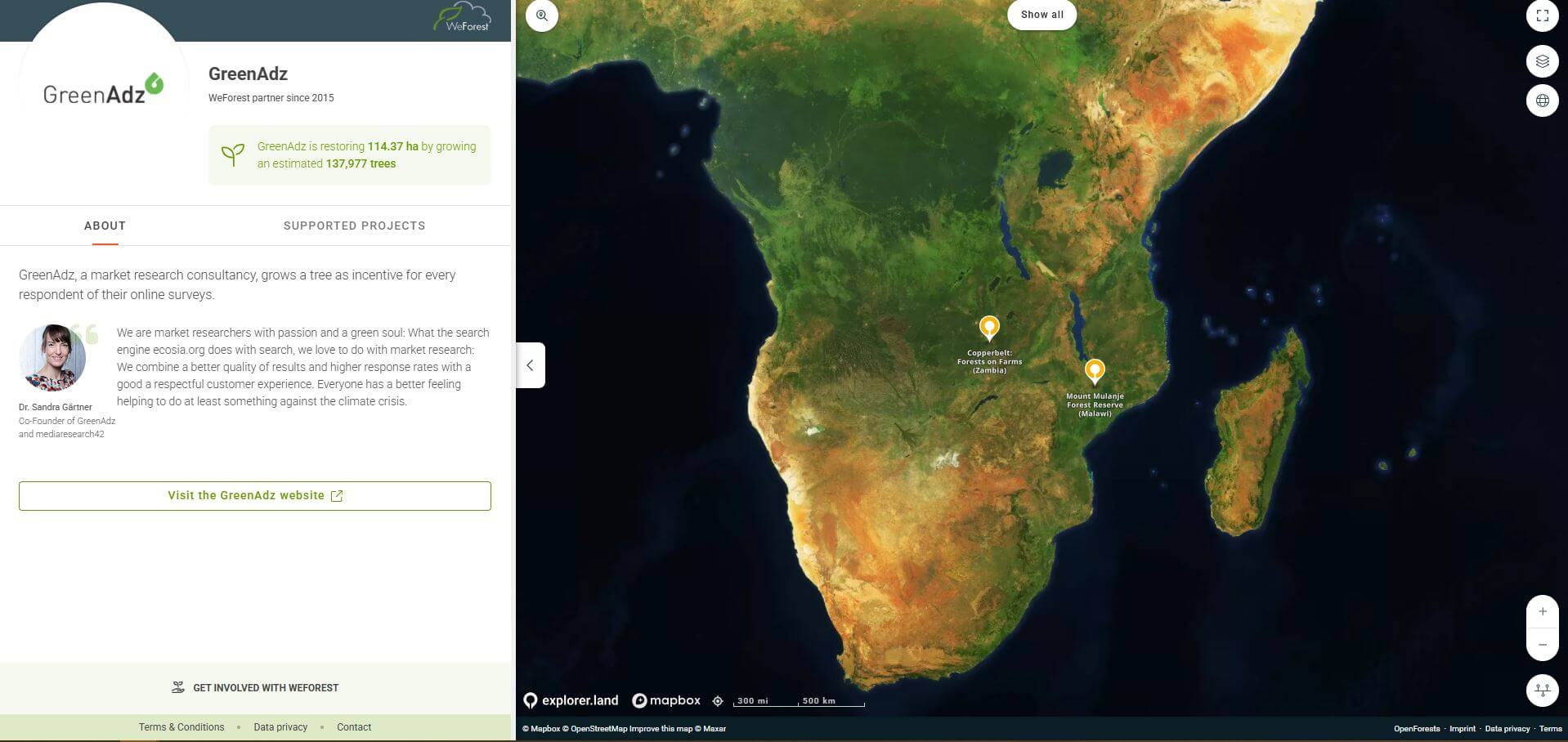Click Dr. Sandra Gärtner's profile photo
The height and width of the screenshot is (742, 1568).
point(52,358)
